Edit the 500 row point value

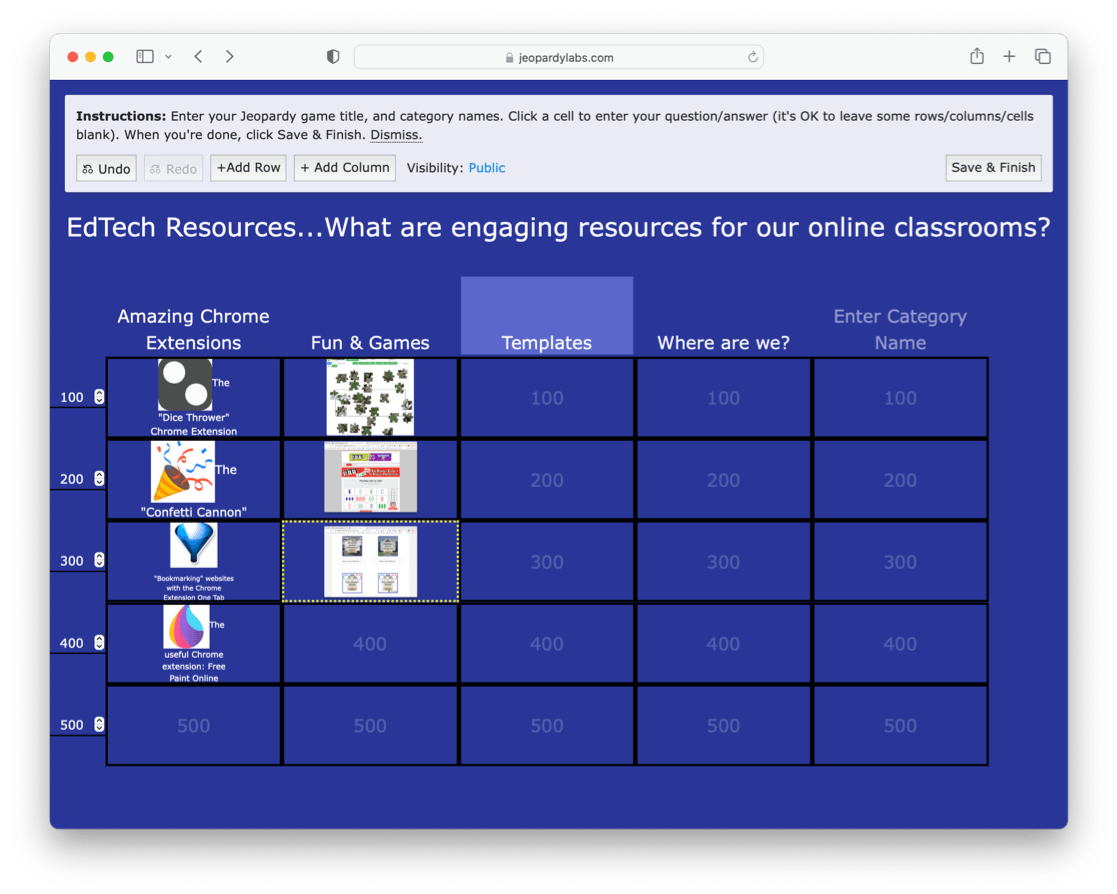tap(72, 725)
